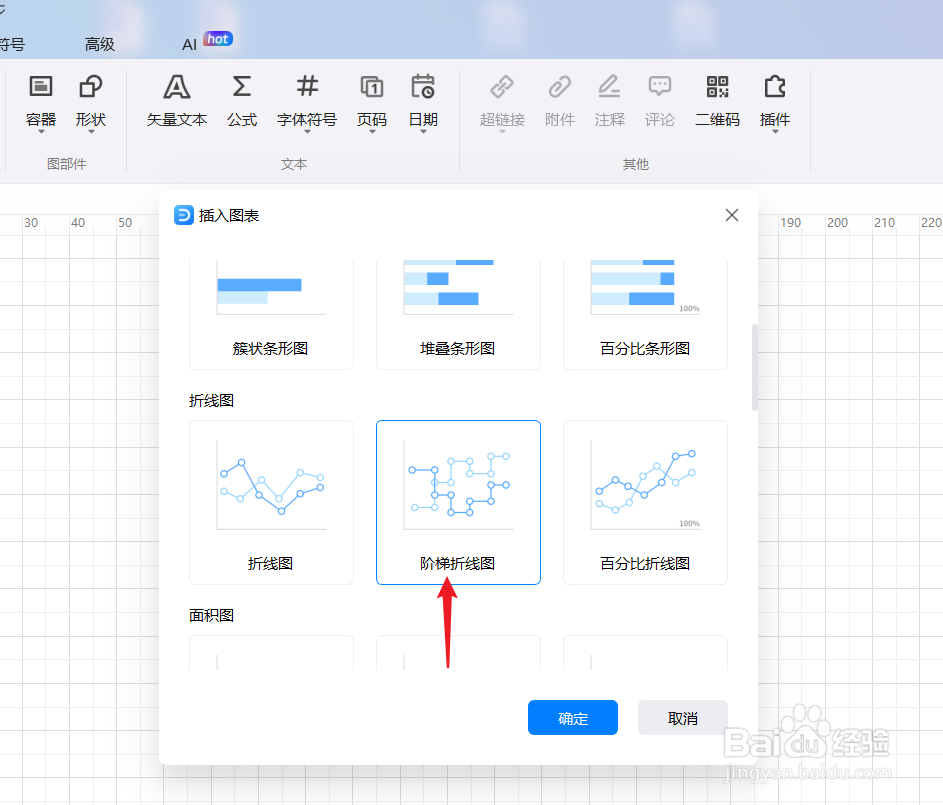Select the 折线图 line chart thumbnail

(271, 500)
